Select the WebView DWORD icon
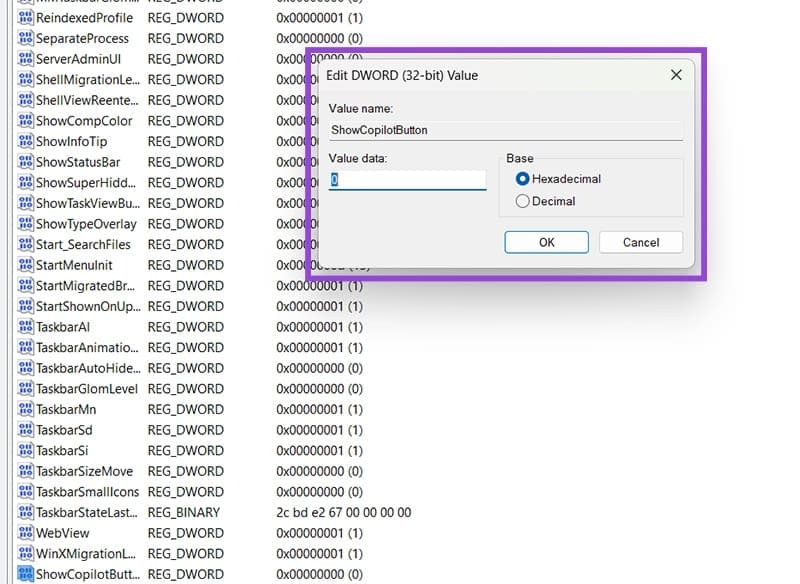800x584 pixels. click(x=26, y=533)
